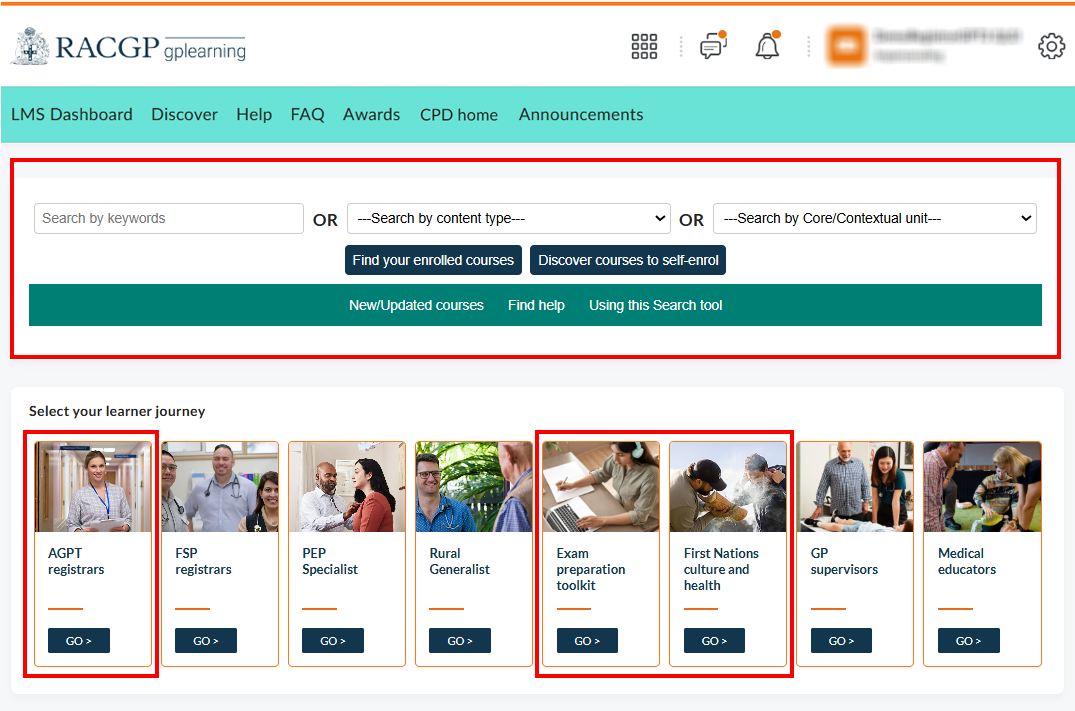Open the New/Updated courses link
This screenshot has width=1075, height=711.
click(x=416, y=305)
